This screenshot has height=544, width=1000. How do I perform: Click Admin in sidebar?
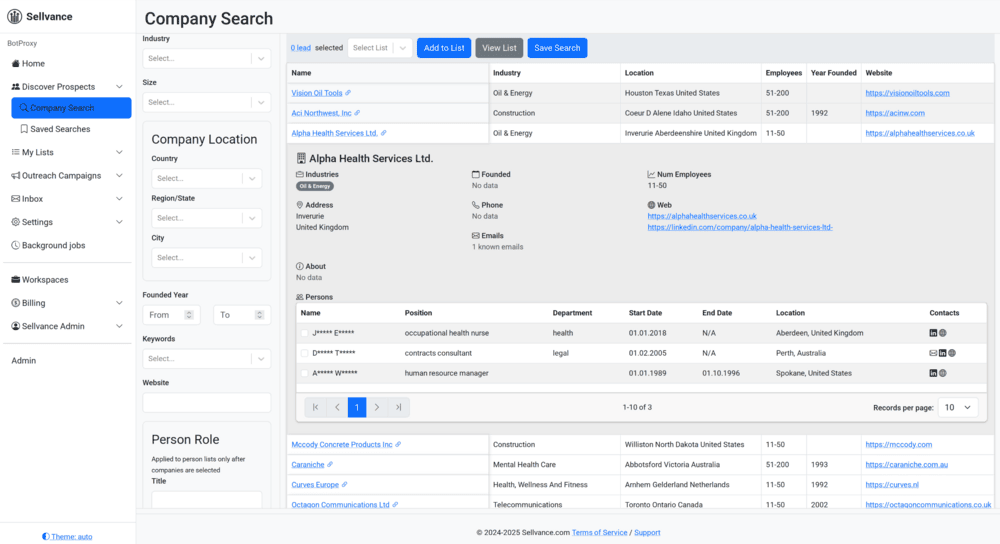(x=24, y=360)
